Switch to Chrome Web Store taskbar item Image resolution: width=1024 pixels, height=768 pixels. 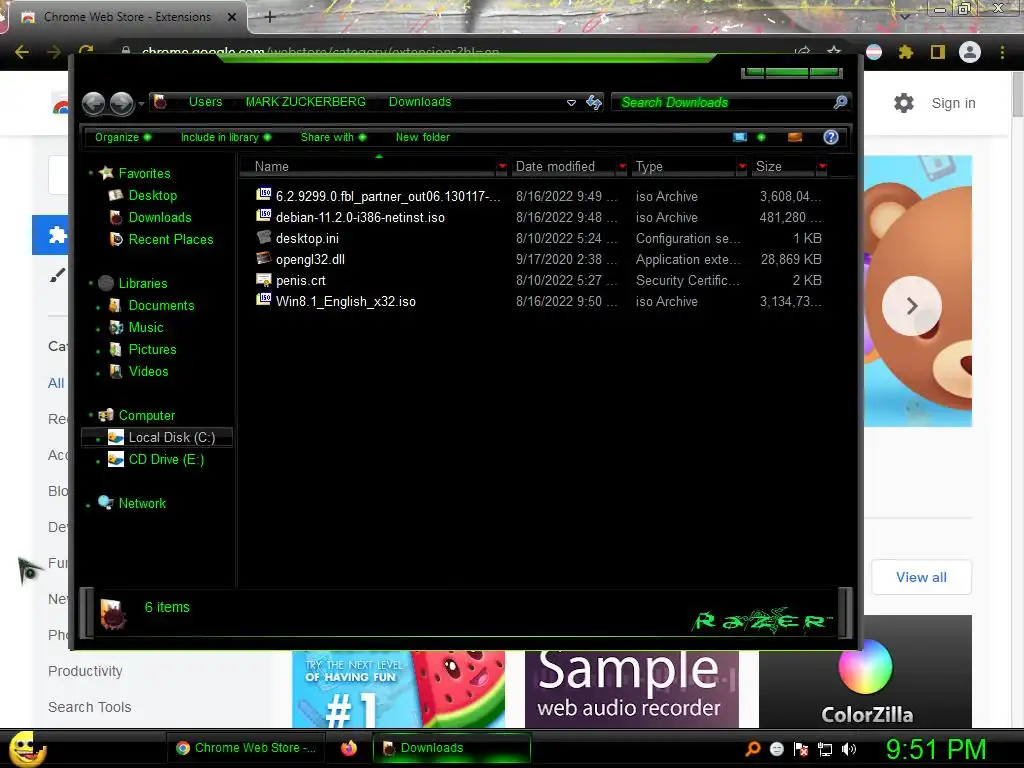[246, 748]
